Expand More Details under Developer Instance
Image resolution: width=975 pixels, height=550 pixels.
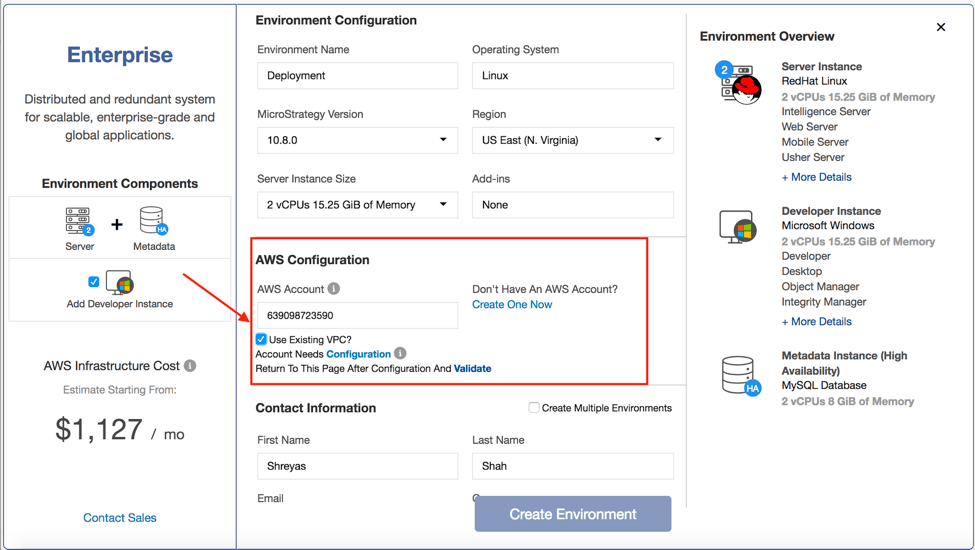pyautogui.click(x=816, y=322)
